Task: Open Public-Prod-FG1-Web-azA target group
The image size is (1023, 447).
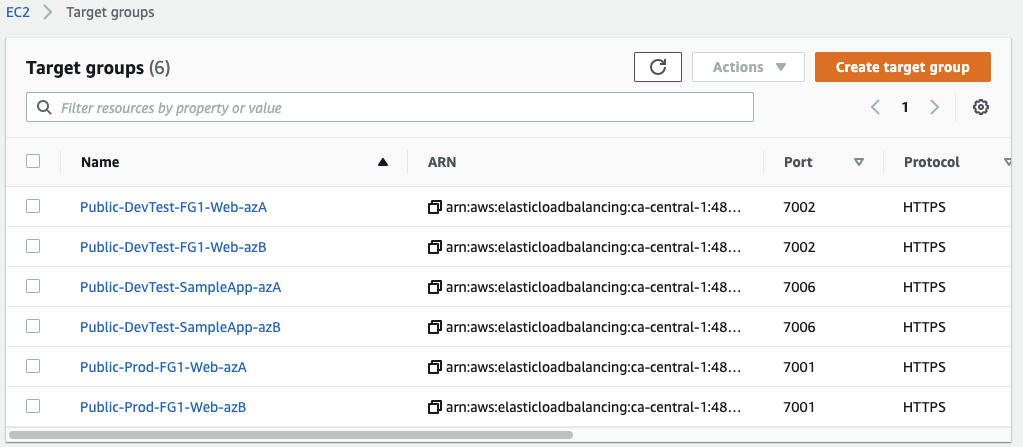Action: tap(163, 367)
